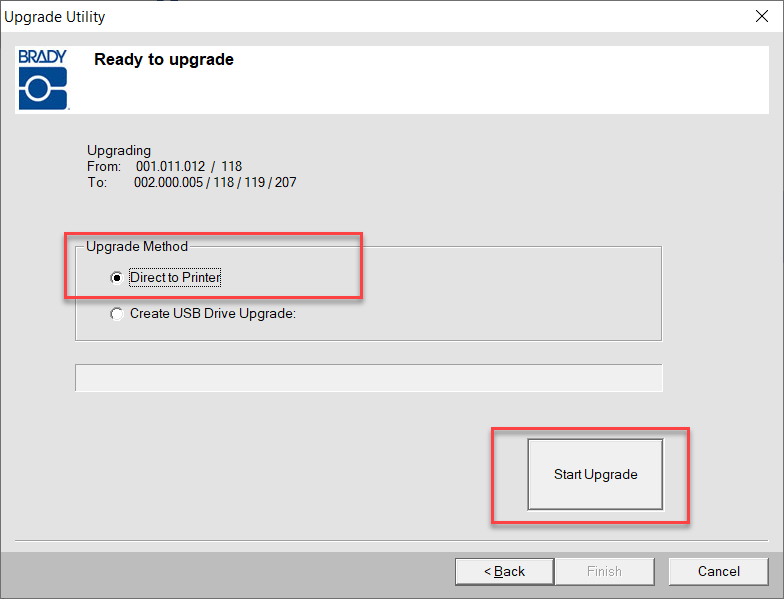The width and height of the screenshot is (784, 599).
Task: Click the Direct to Printer label text
Action: 175,277
